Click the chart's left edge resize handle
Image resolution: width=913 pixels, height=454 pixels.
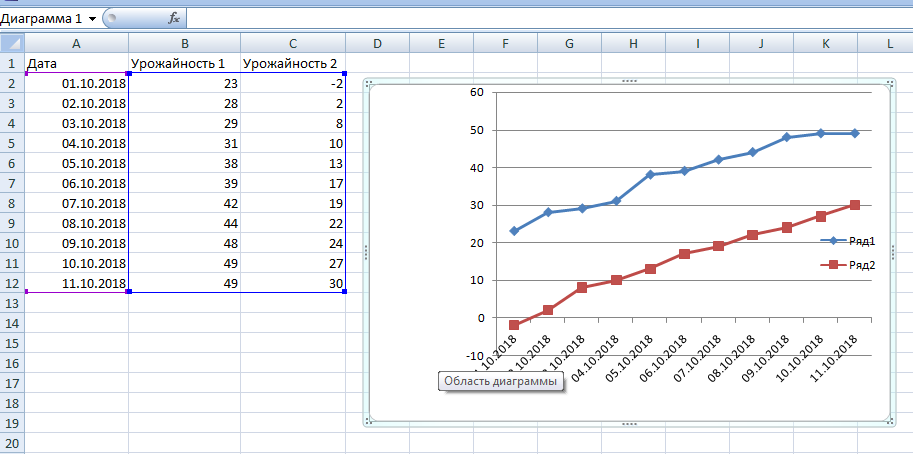pos(367,253)
